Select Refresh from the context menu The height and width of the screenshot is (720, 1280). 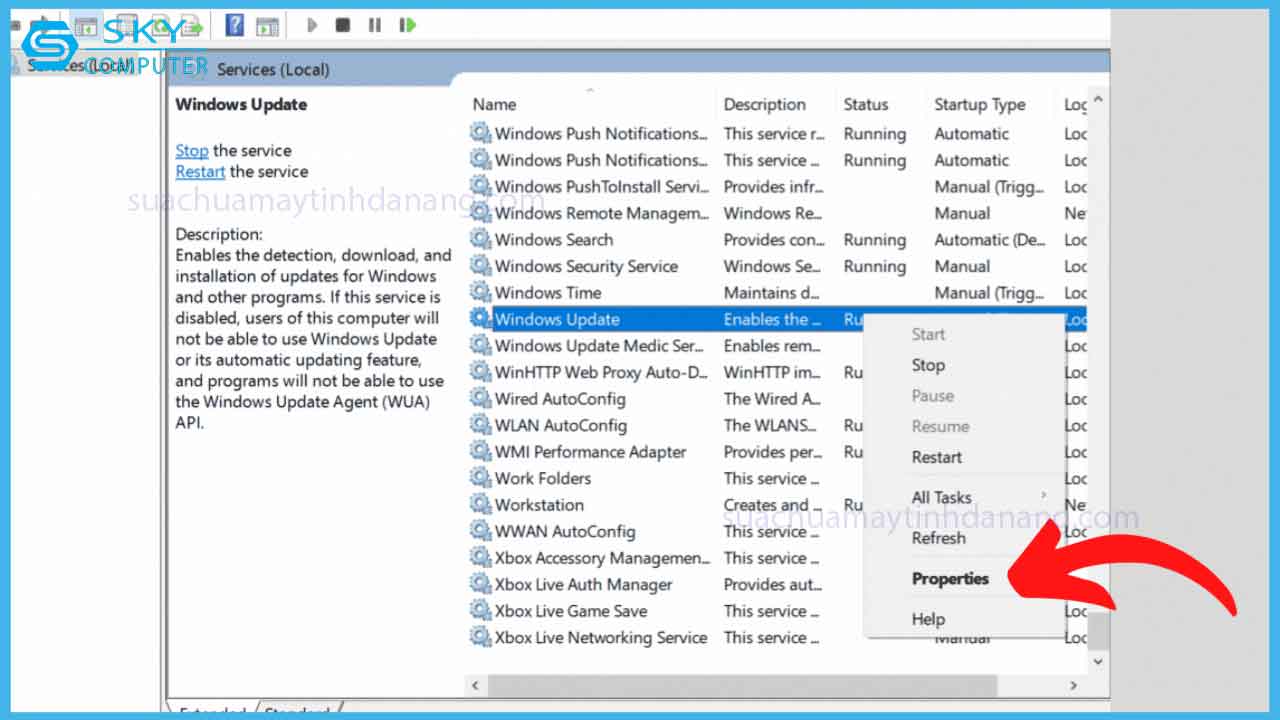pos(939,538)
